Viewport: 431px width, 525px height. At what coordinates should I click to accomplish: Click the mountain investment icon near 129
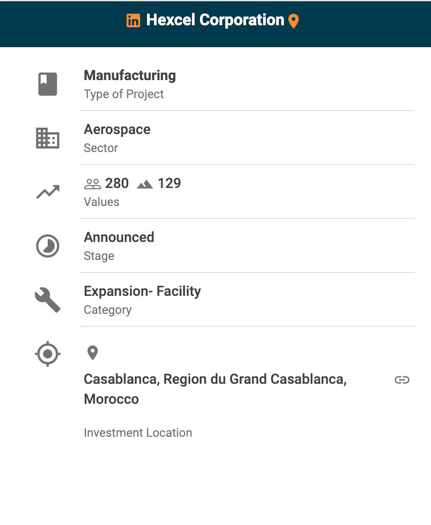tap(145, 184)
